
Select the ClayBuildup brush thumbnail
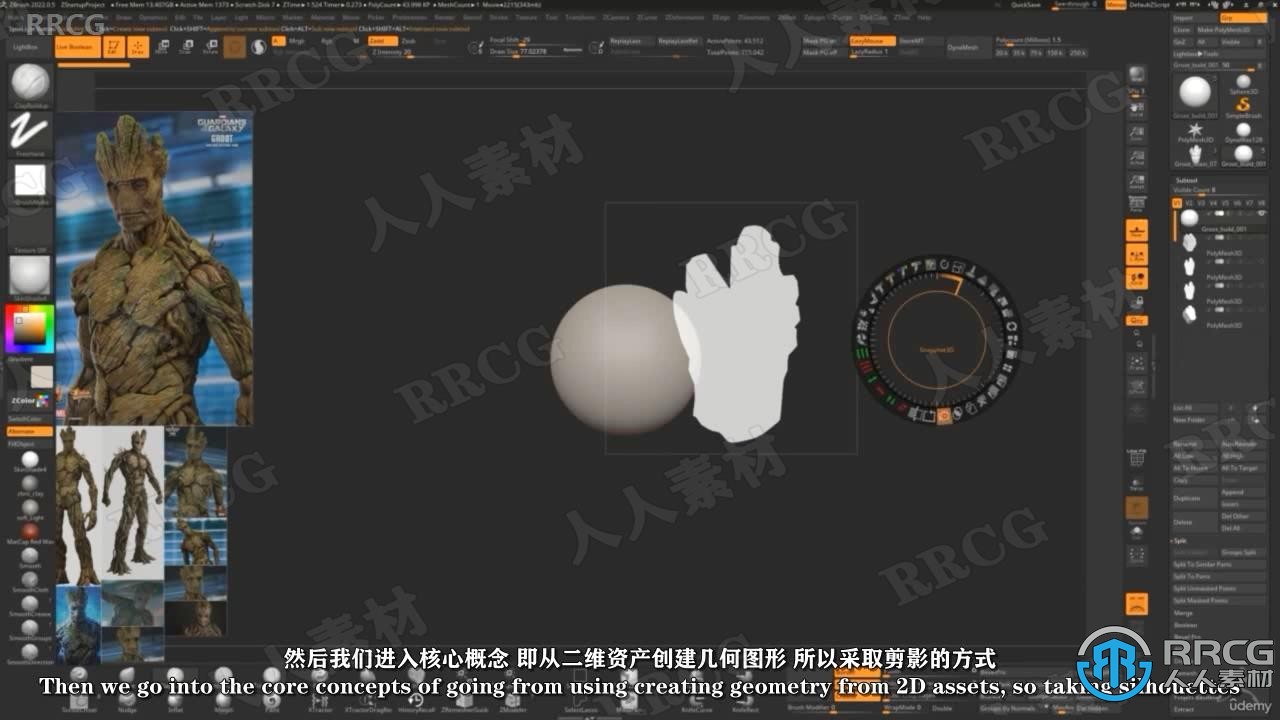30,84
